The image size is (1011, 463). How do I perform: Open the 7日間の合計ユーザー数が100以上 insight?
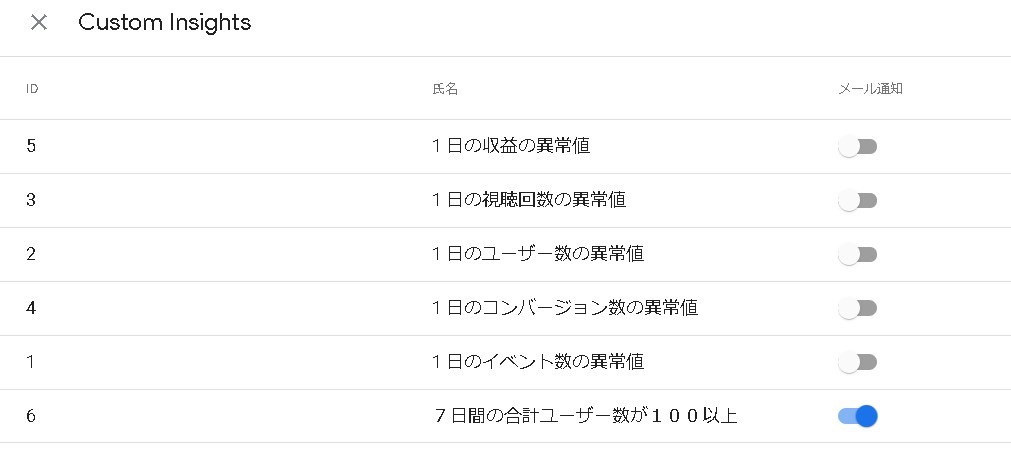tap(585, 416)
